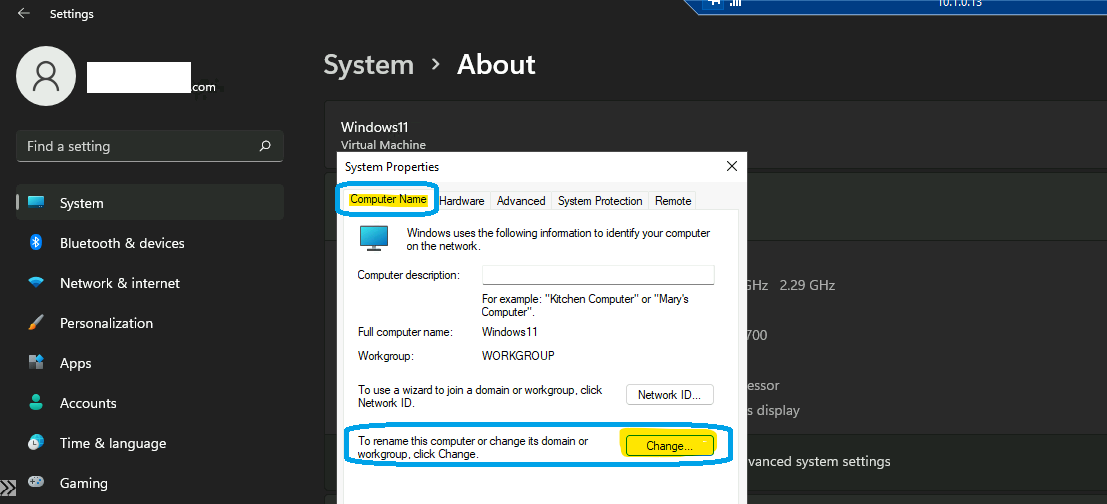This screenshot has height=504, width=1107.
Task: Click the Network ID... button
Action: click(669, 395)
